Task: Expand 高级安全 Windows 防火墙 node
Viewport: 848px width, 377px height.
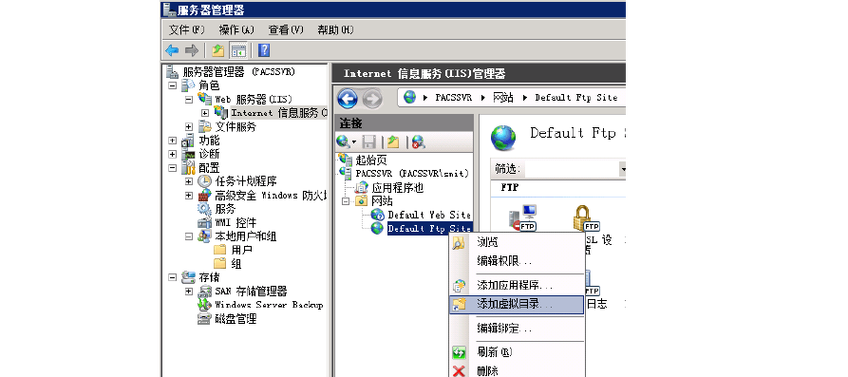Action: point(189,195)
